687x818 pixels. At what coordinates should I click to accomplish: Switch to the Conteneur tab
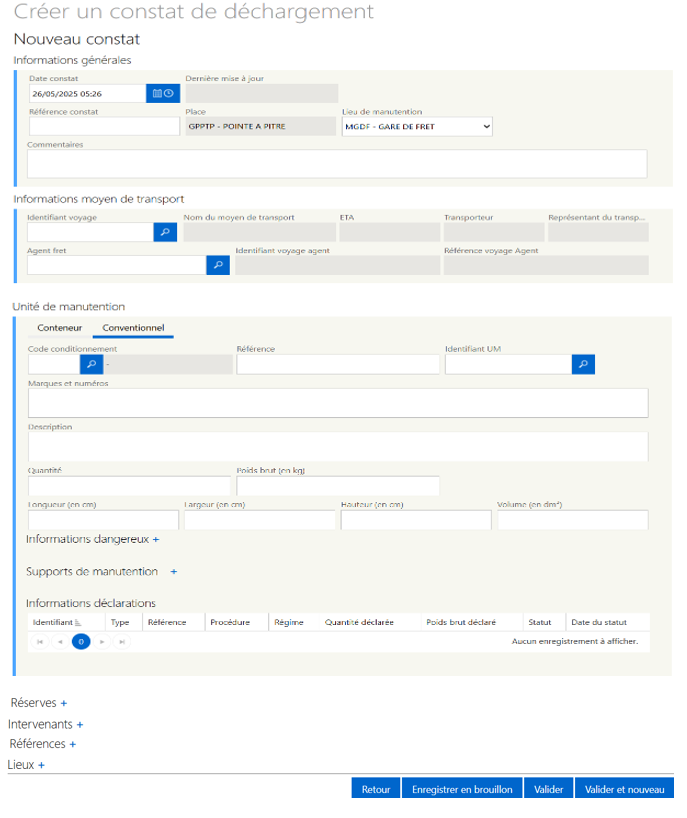coord(59,328)
